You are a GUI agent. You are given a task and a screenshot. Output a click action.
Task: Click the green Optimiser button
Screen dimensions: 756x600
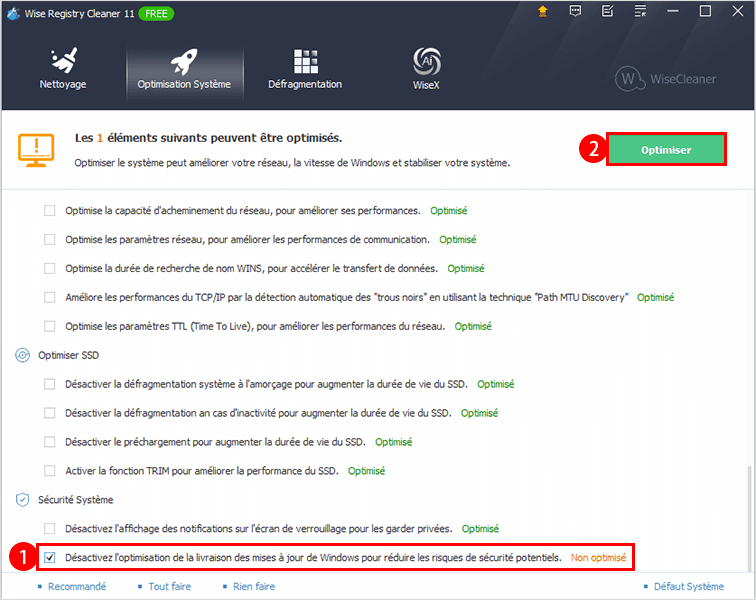(x=666, y=150)
